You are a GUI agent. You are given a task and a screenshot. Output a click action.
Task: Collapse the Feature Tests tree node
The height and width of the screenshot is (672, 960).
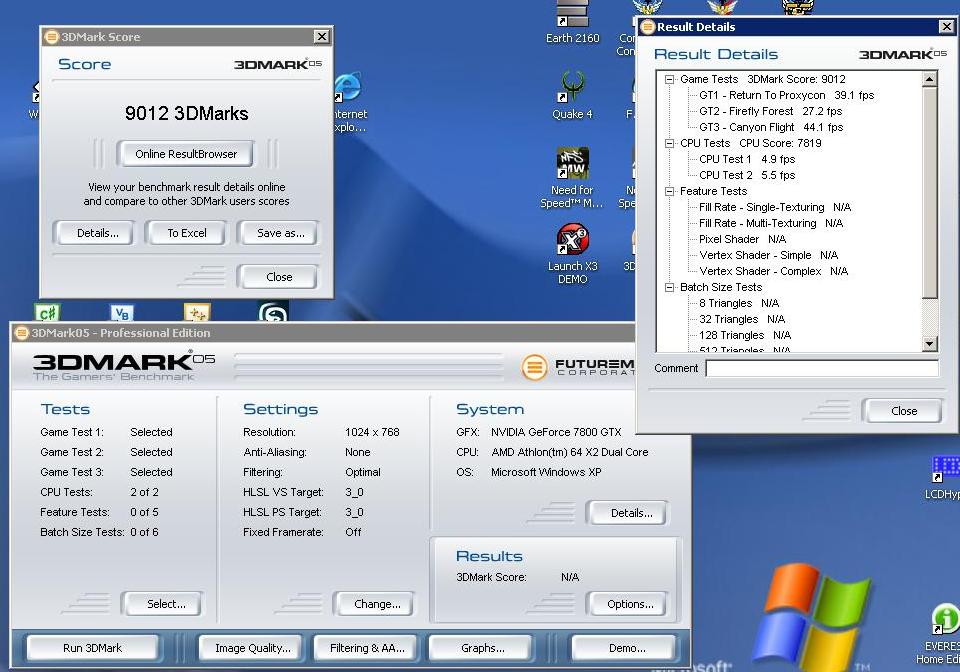point(669,192)
